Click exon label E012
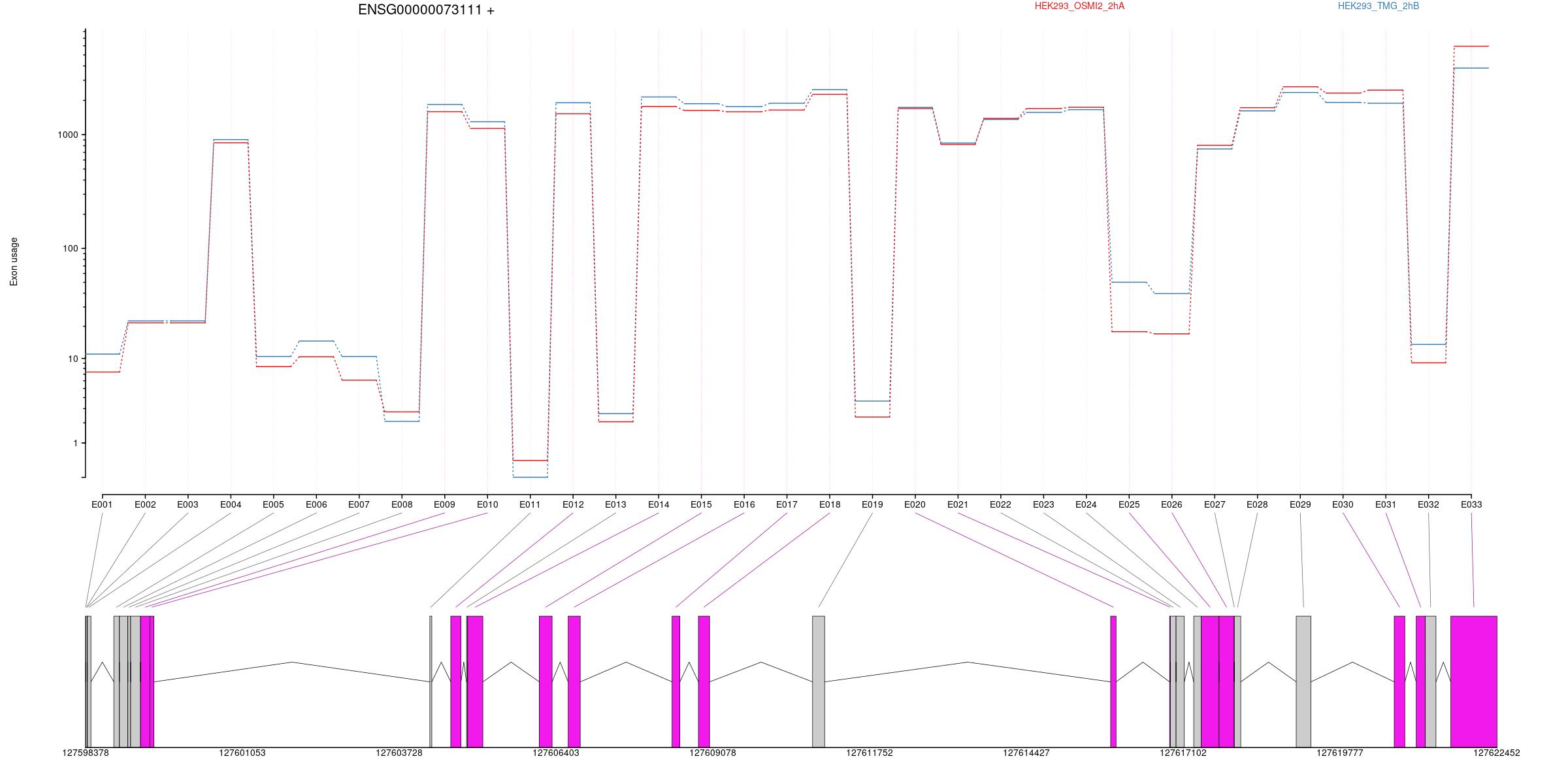The height and width of the screenshot is (784, 1568). 573,504
